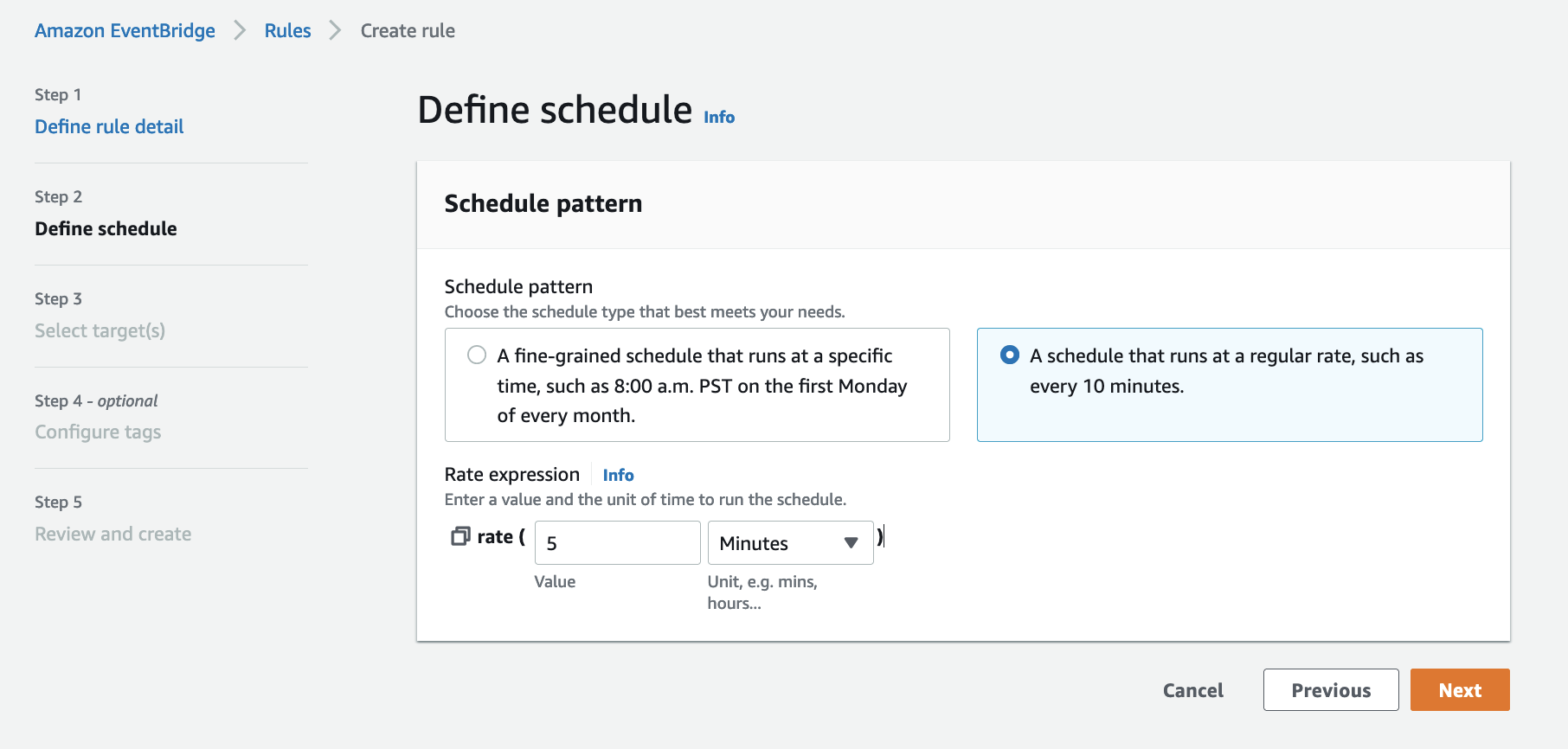Cancel the rule creation
This screenshot has height=749, width=1568.
click(1192, 689)
